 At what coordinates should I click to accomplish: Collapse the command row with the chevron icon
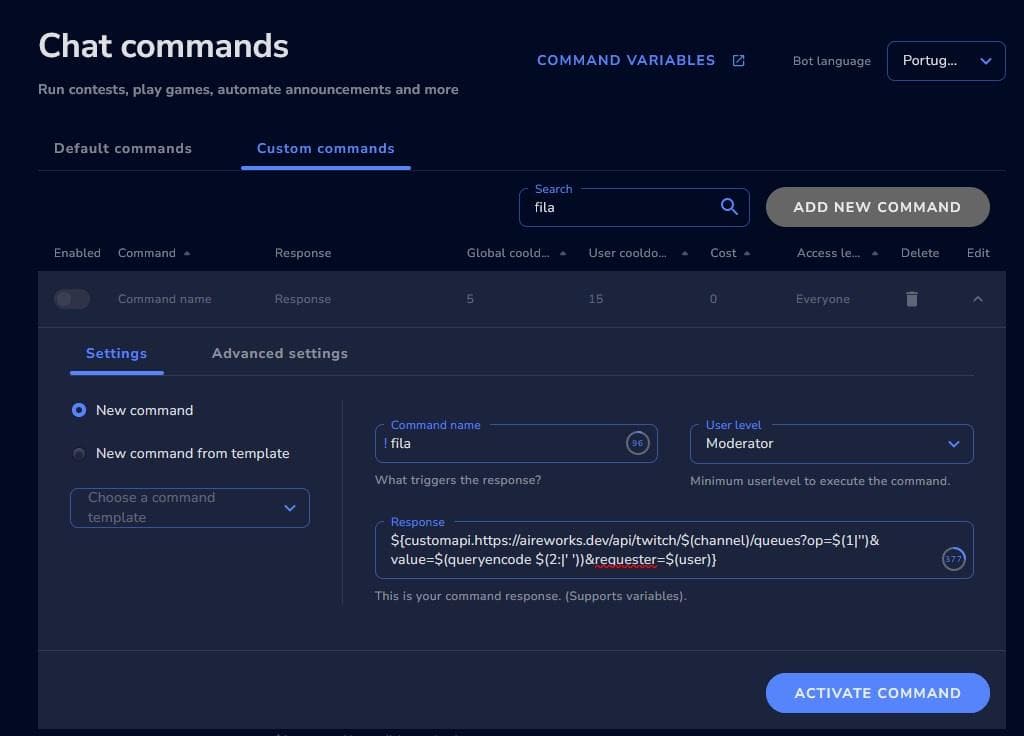[x=977, y=298]
